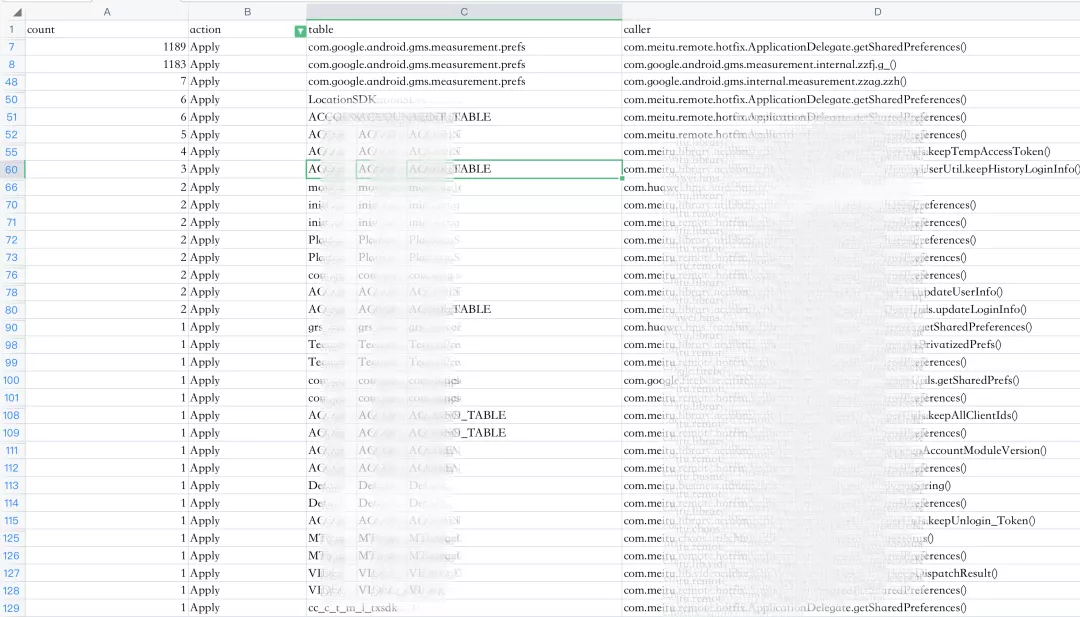Open the filter dropdown in the action column
Viewport: 1080px width, 617px height.
[x=300, y=31]
